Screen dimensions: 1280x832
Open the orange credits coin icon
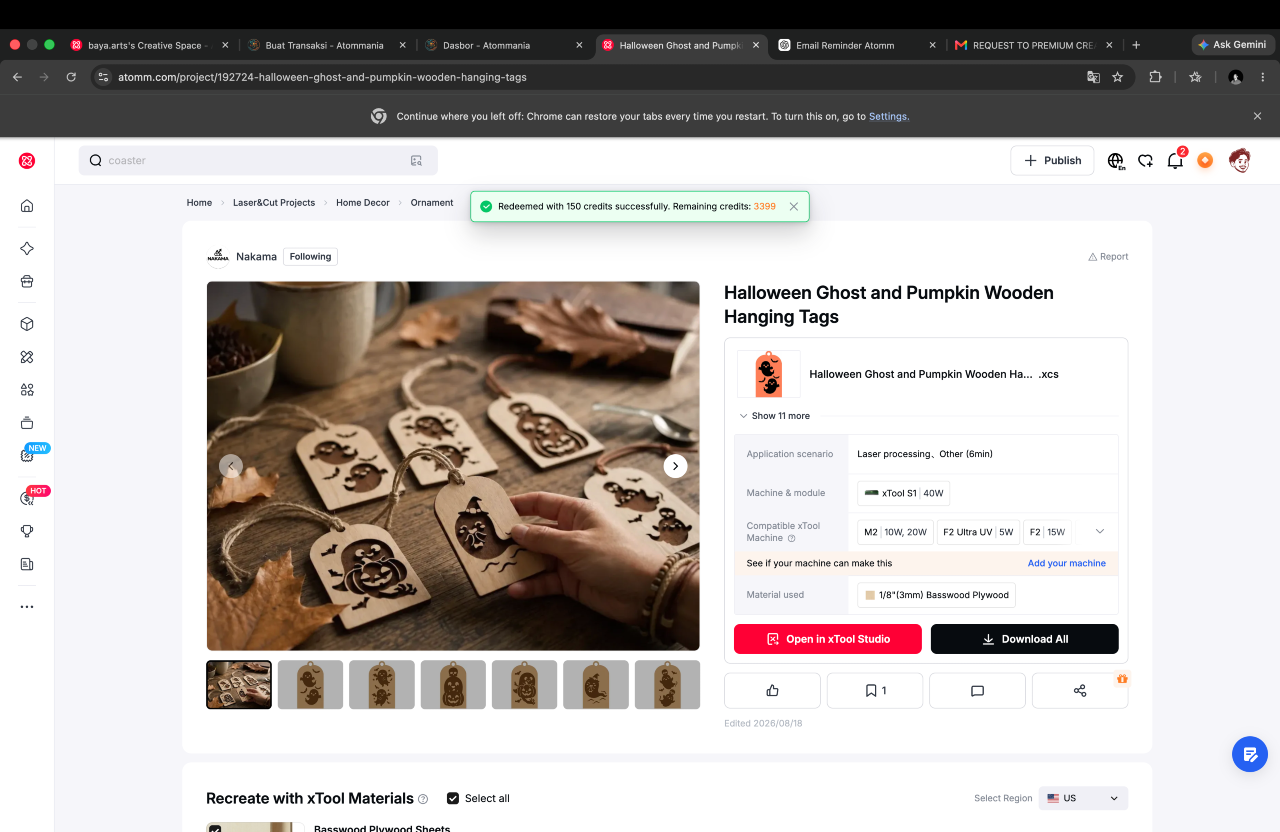pos(1205,160)
